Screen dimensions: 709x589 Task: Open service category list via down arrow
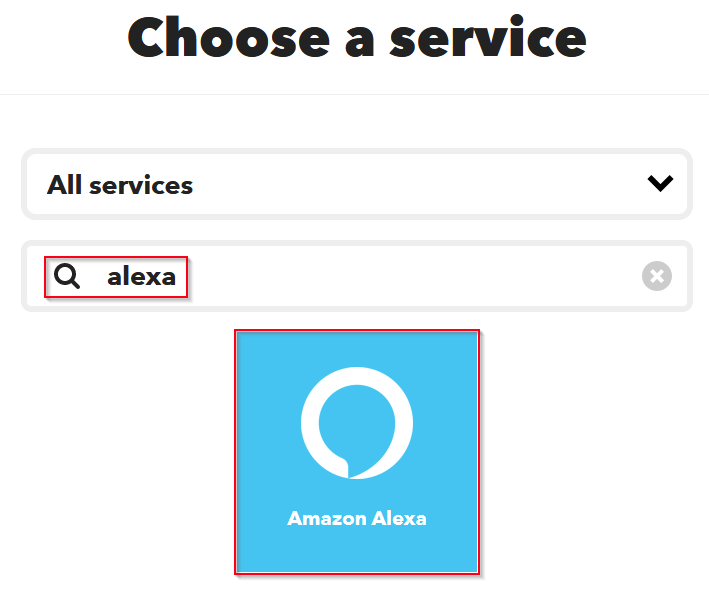660,183
